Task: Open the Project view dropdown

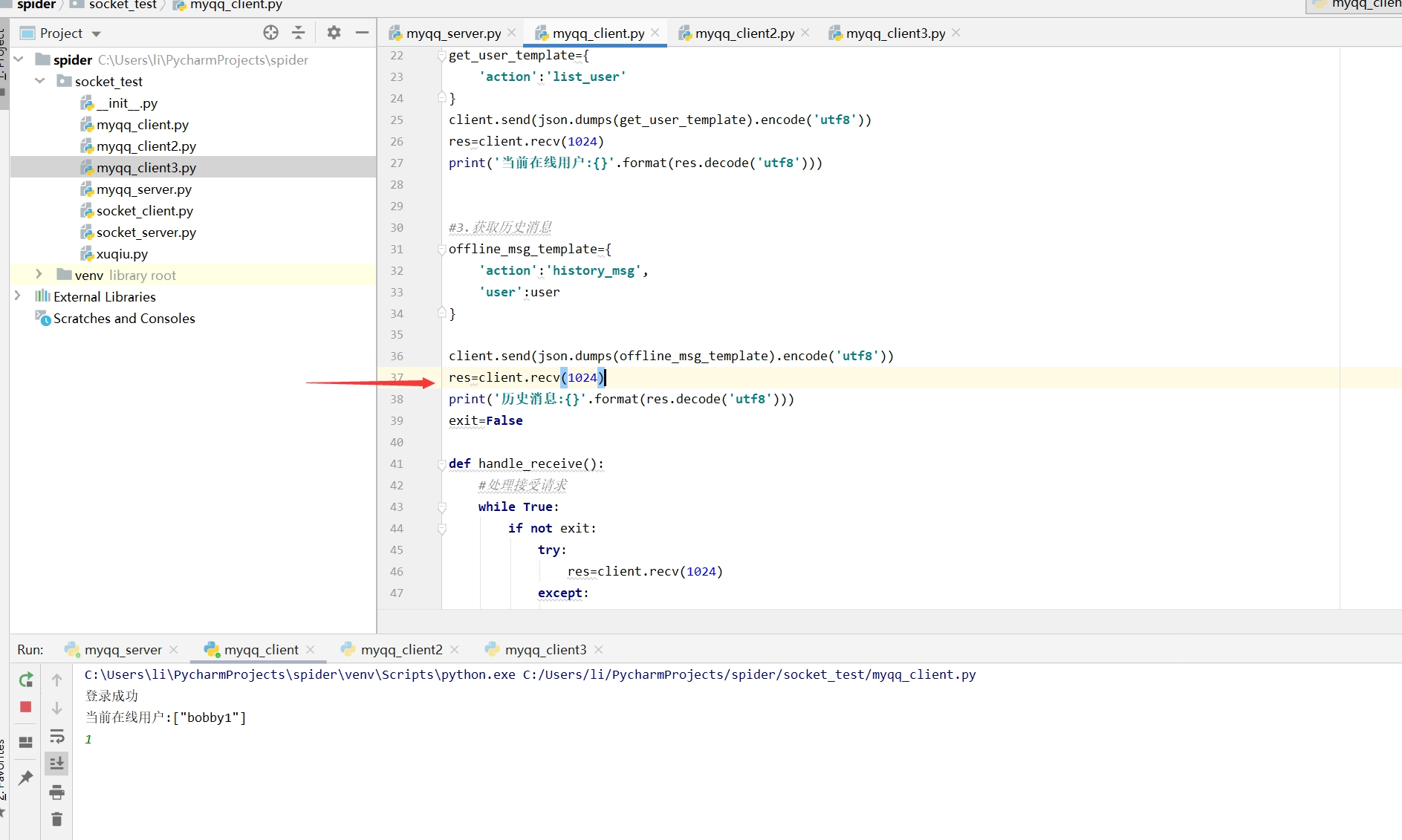Action: click(96, 33)
